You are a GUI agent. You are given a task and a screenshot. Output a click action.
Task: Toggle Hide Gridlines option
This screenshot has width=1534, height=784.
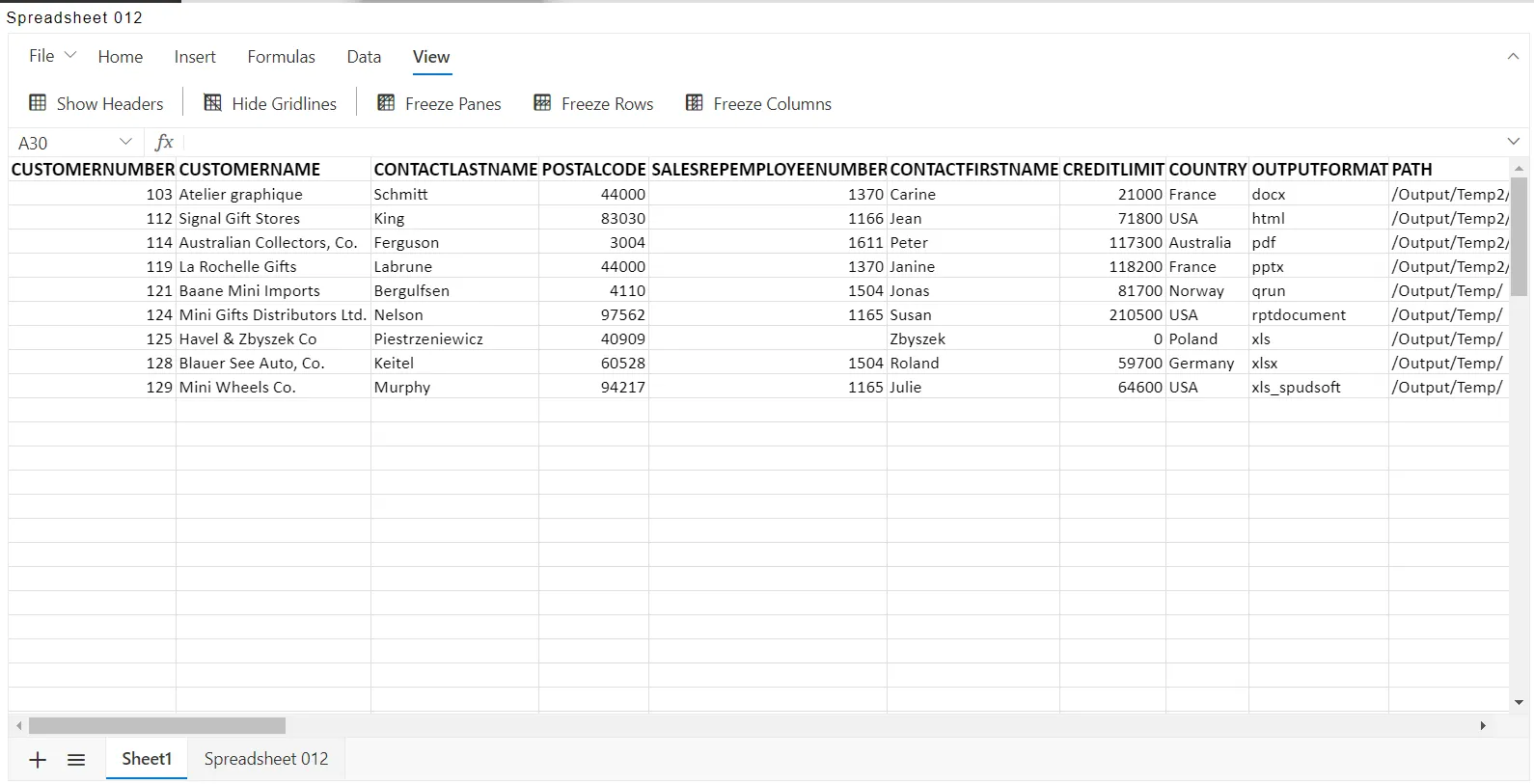pyautogui.click(x=270, y=103)
